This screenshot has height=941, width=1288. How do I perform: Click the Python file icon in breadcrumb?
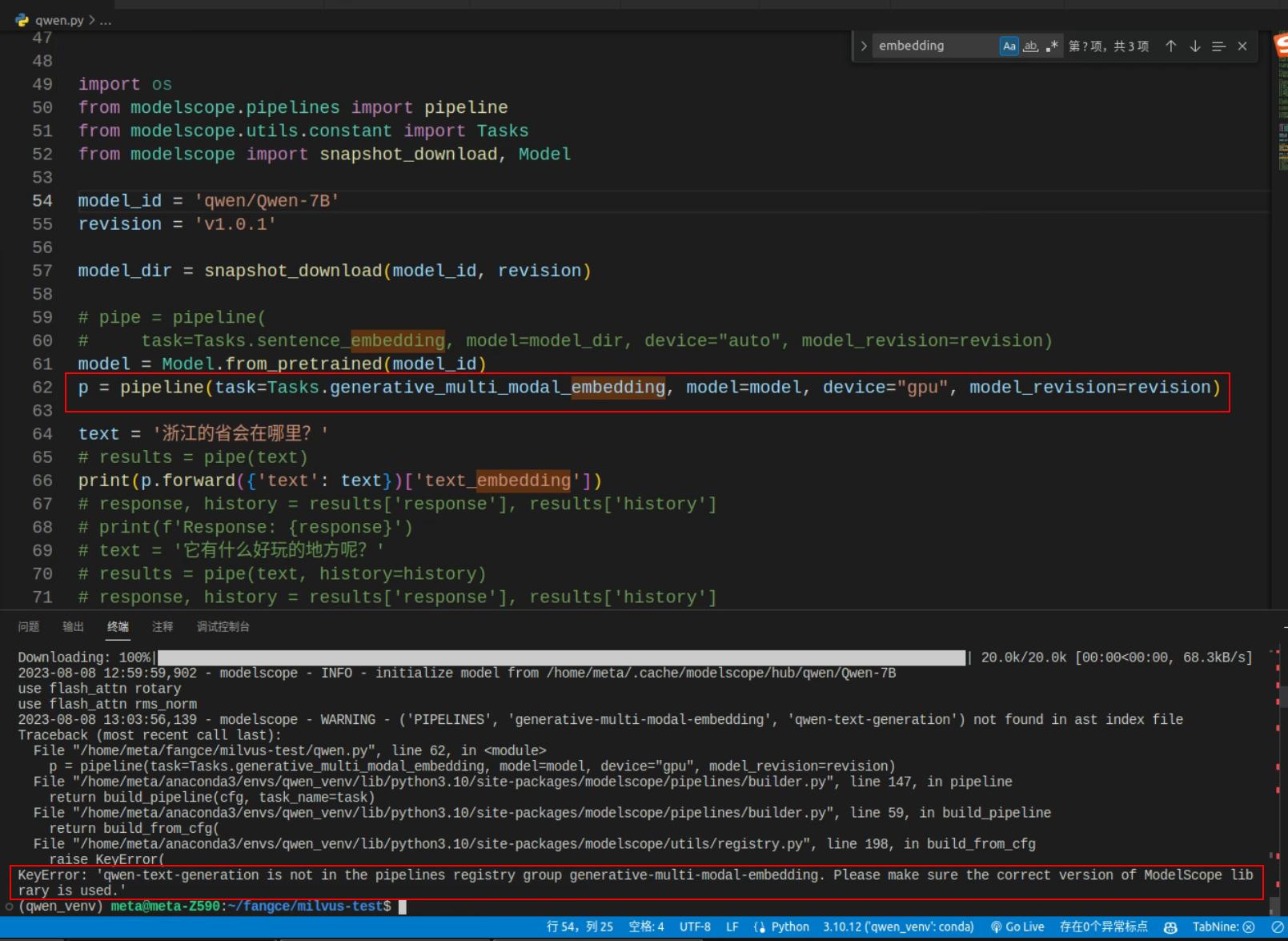[22, 21]
